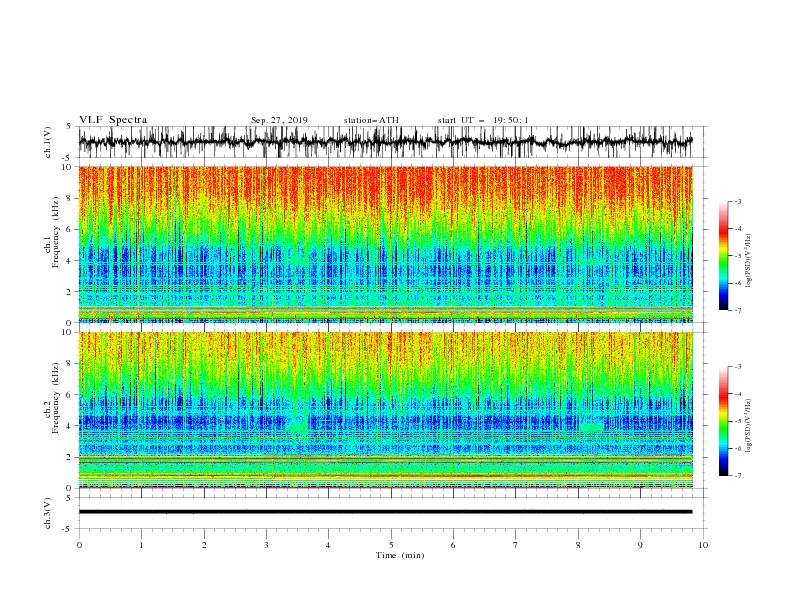Click the upper colorbar's log(PSD) label

(748, 261)
